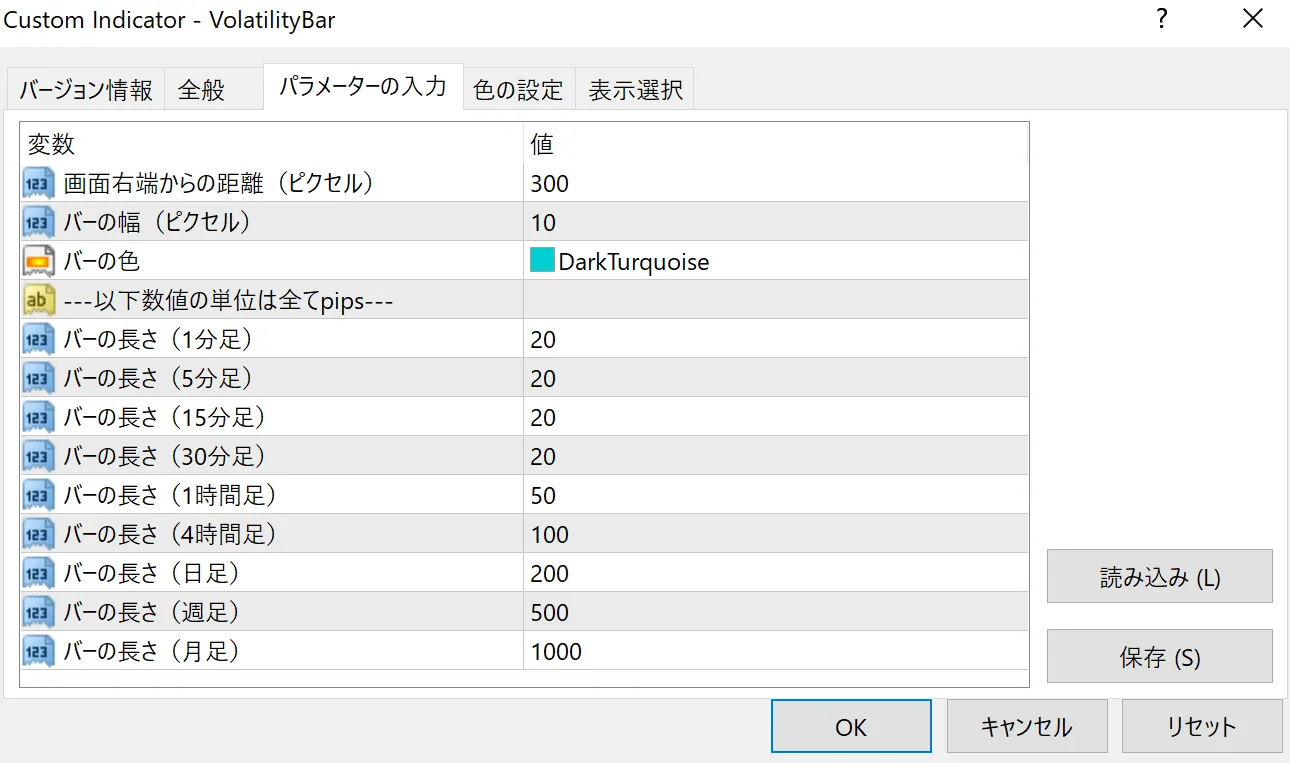Click the DarkTurquoise color swatch
The height and width of the screenshot is (763, 1290).
pos(542,262)
